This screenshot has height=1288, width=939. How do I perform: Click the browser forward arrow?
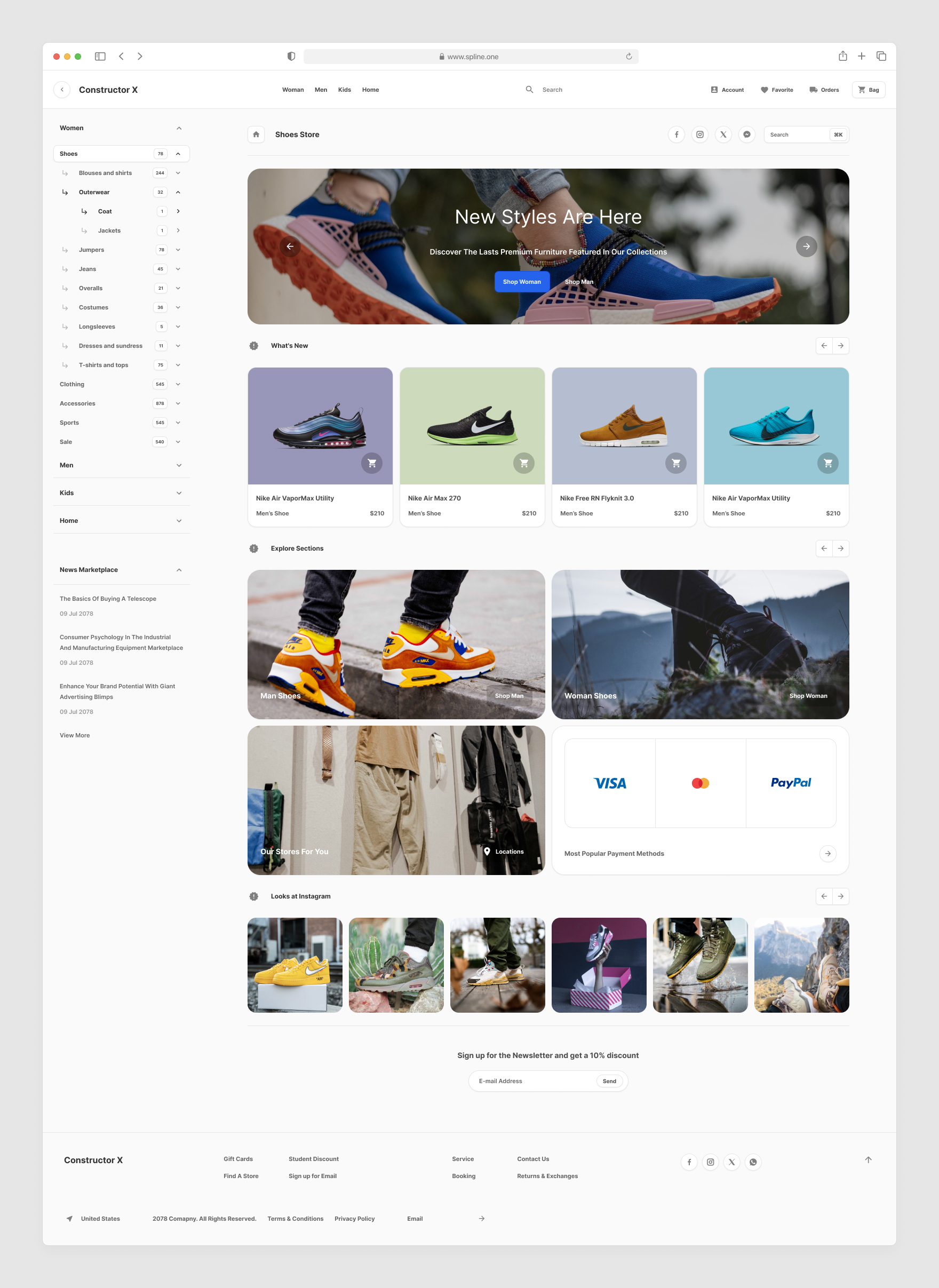pyautogui.click(x=140, y=56)
